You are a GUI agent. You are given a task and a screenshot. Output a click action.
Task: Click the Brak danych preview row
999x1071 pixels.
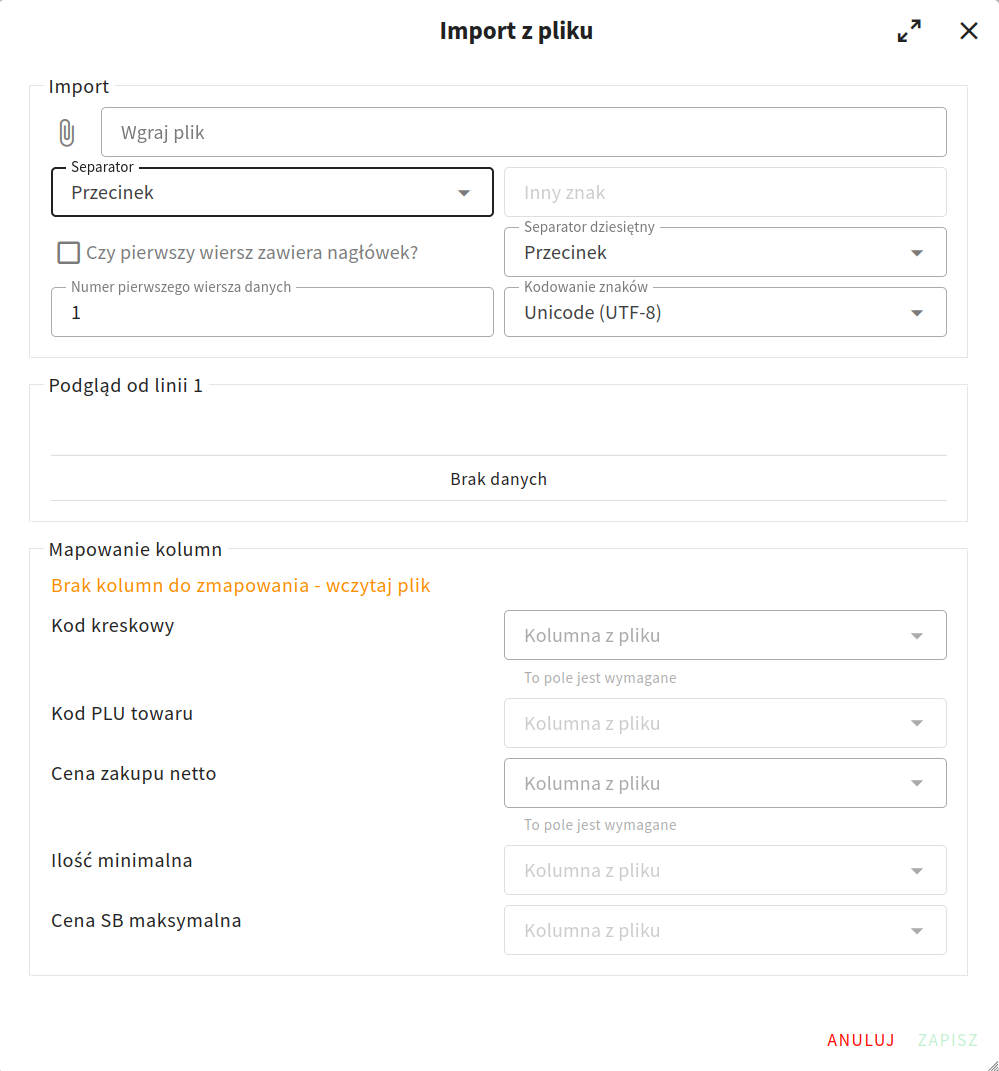498,479
